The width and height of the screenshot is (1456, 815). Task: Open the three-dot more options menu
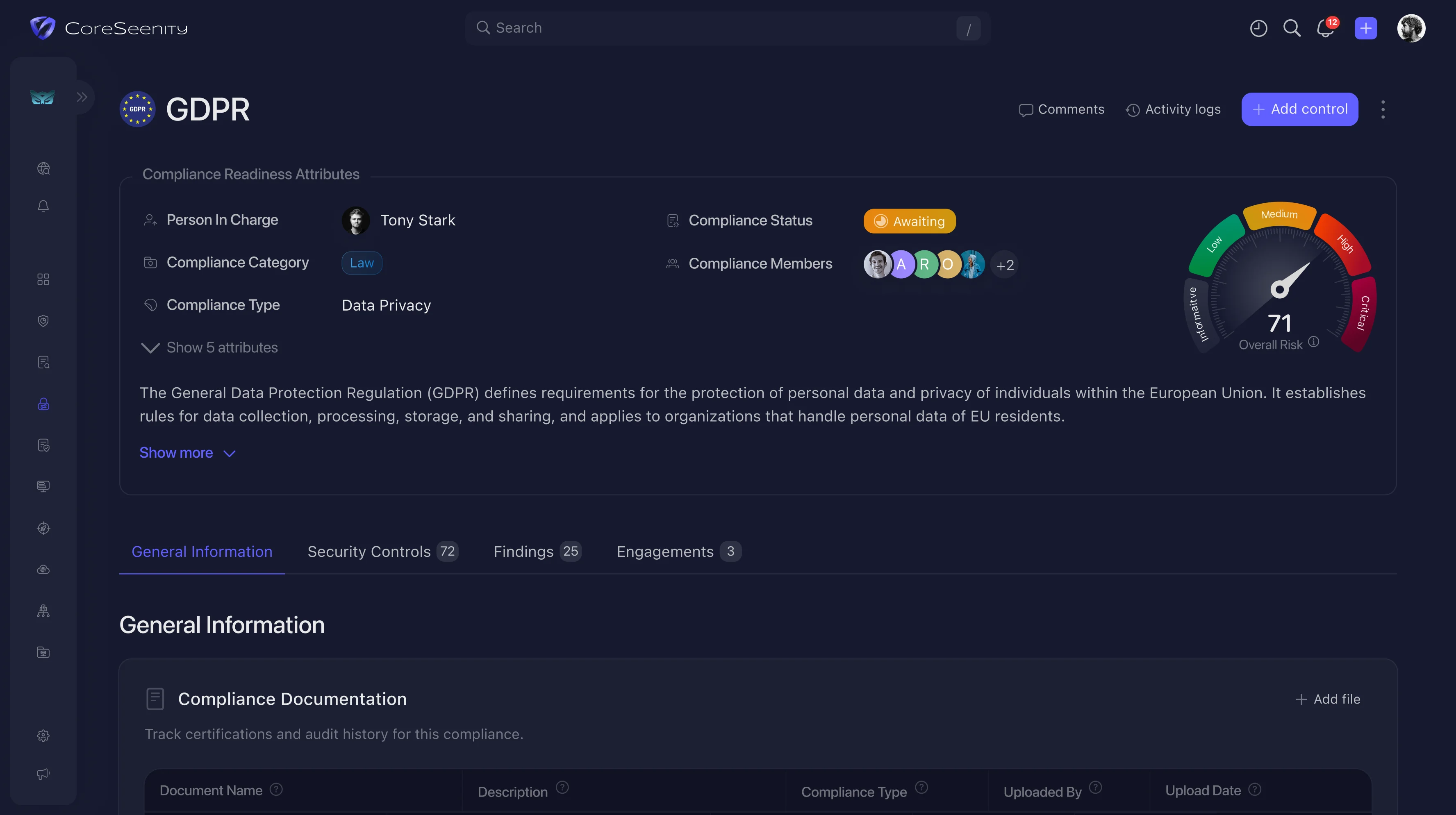1383,110
